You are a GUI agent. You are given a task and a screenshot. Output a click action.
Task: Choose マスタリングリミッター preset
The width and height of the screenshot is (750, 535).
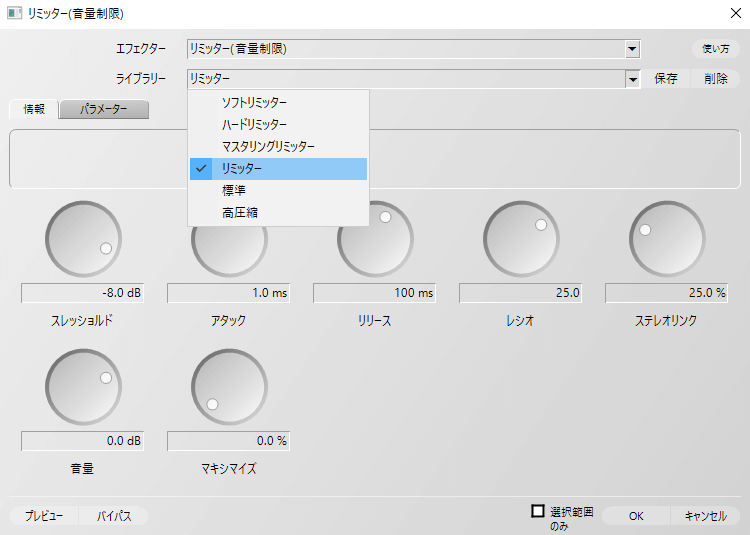coord(268,147)
